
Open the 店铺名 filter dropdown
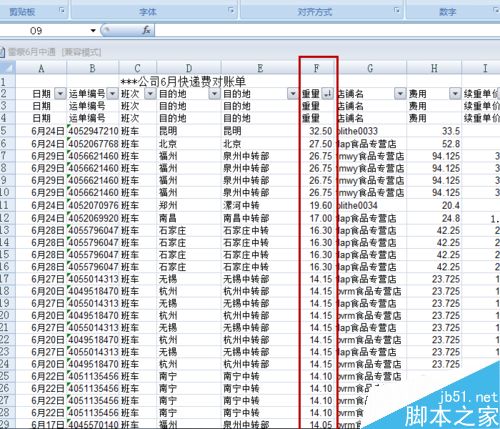400,94
